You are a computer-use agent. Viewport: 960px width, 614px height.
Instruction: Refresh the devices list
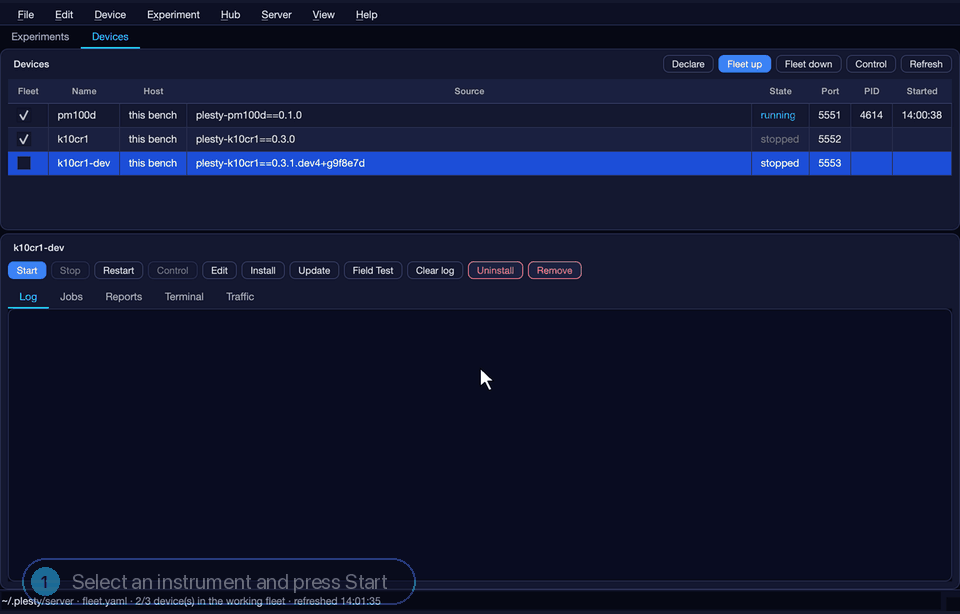[x=926, y=64]
